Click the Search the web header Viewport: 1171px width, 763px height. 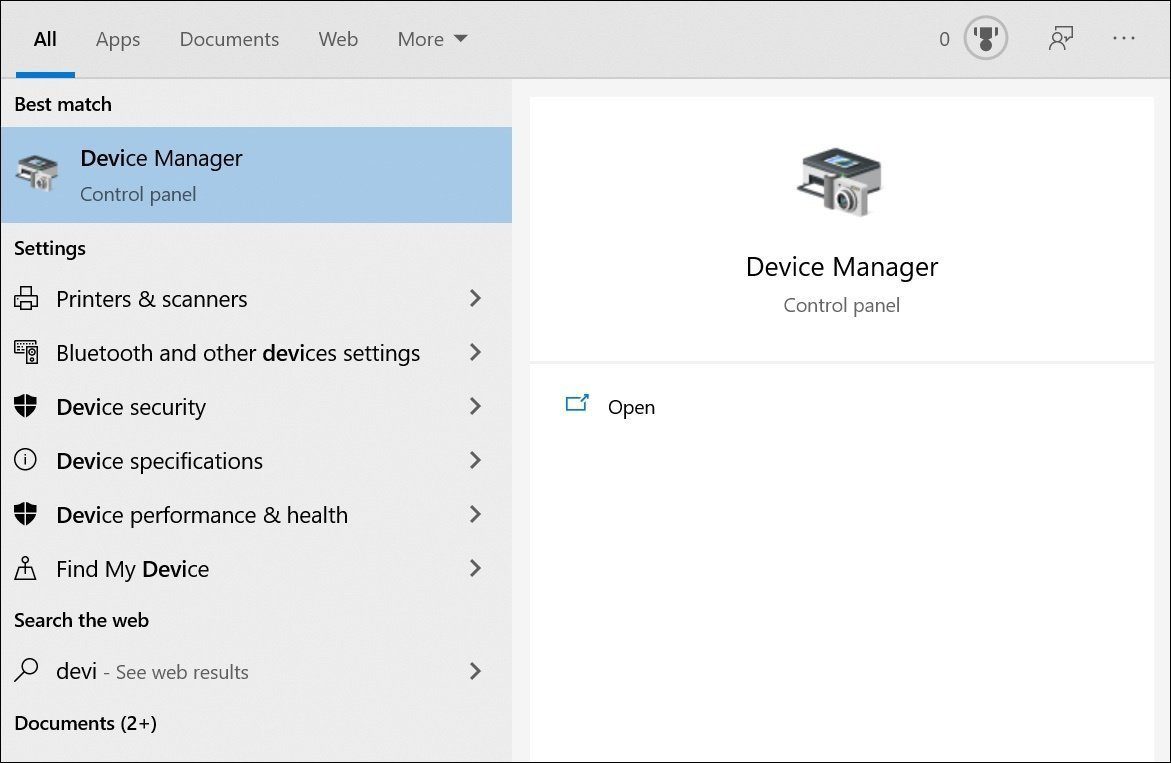pyautogui.click(x=81, y=620)
